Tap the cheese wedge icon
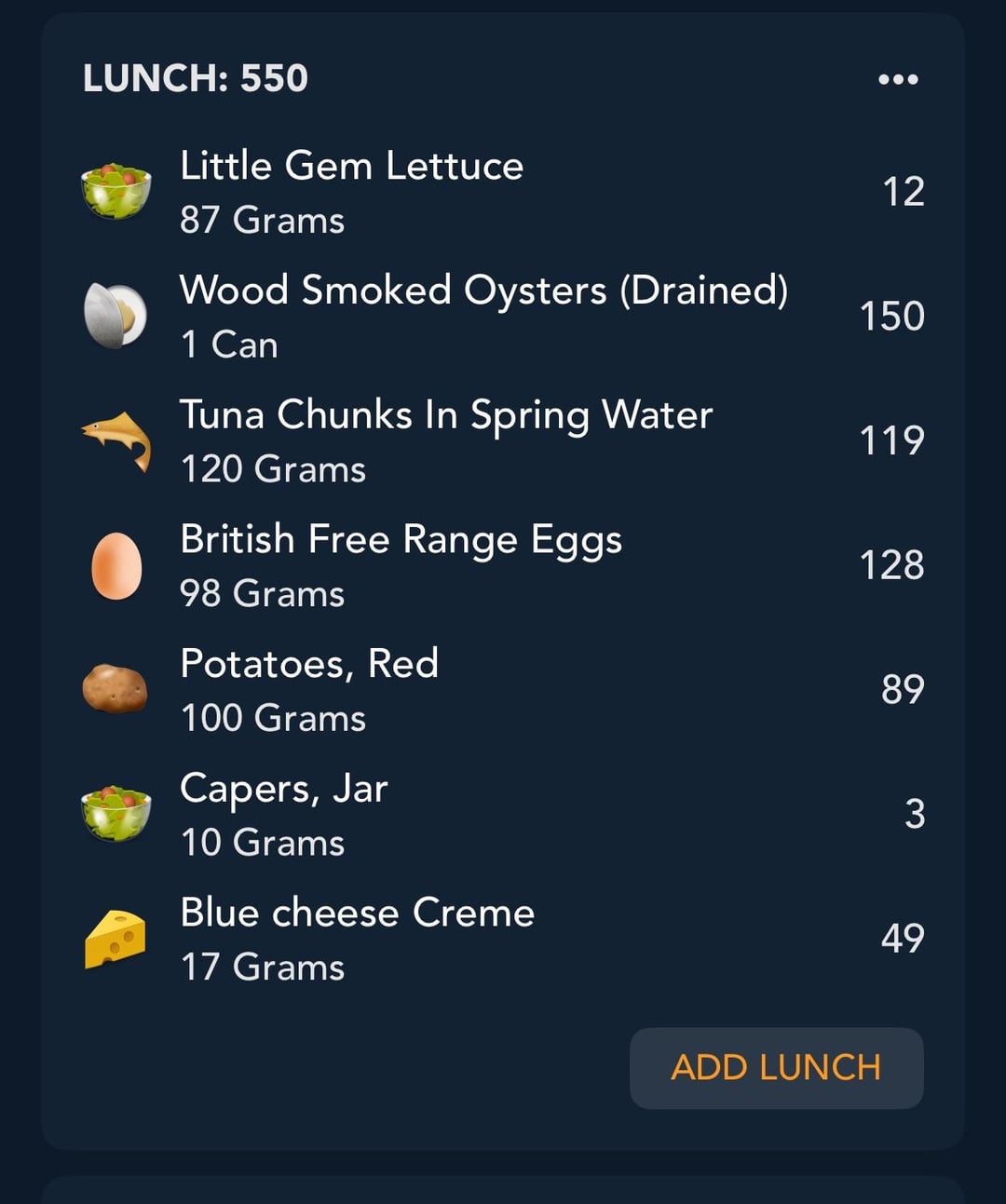Screen dimensions: 1006x1204 coord(116,939)
